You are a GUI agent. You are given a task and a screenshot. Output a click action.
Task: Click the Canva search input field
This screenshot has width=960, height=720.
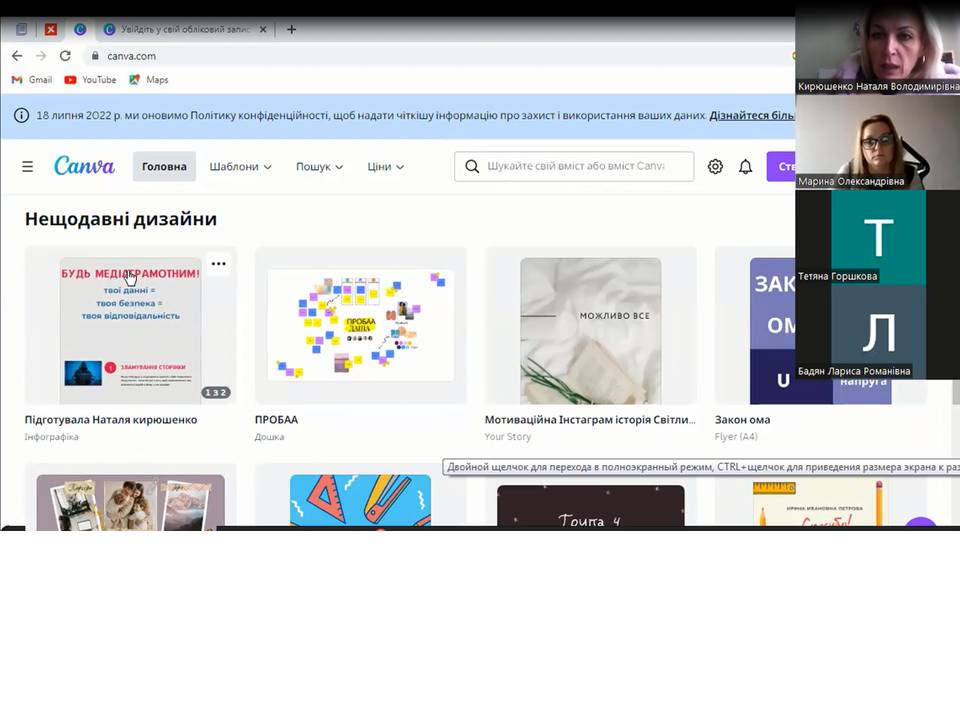pos(574,167)
